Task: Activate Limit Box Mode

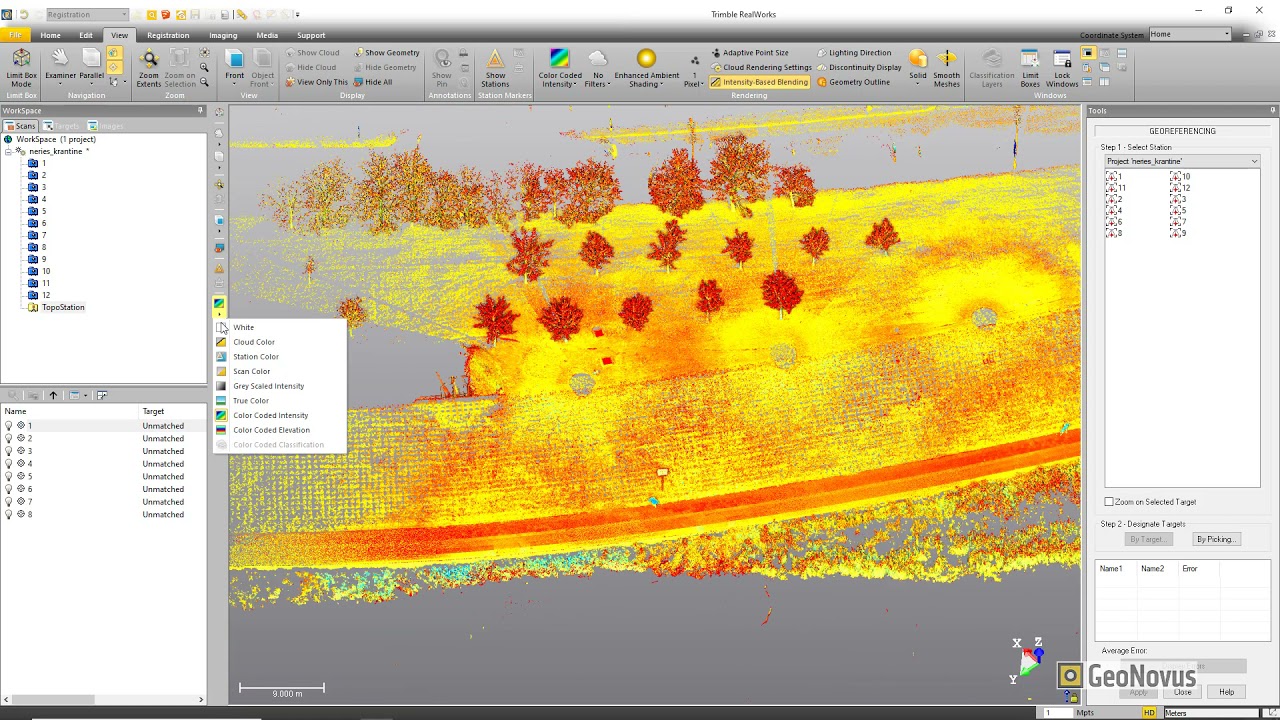Action: point(21,68)
